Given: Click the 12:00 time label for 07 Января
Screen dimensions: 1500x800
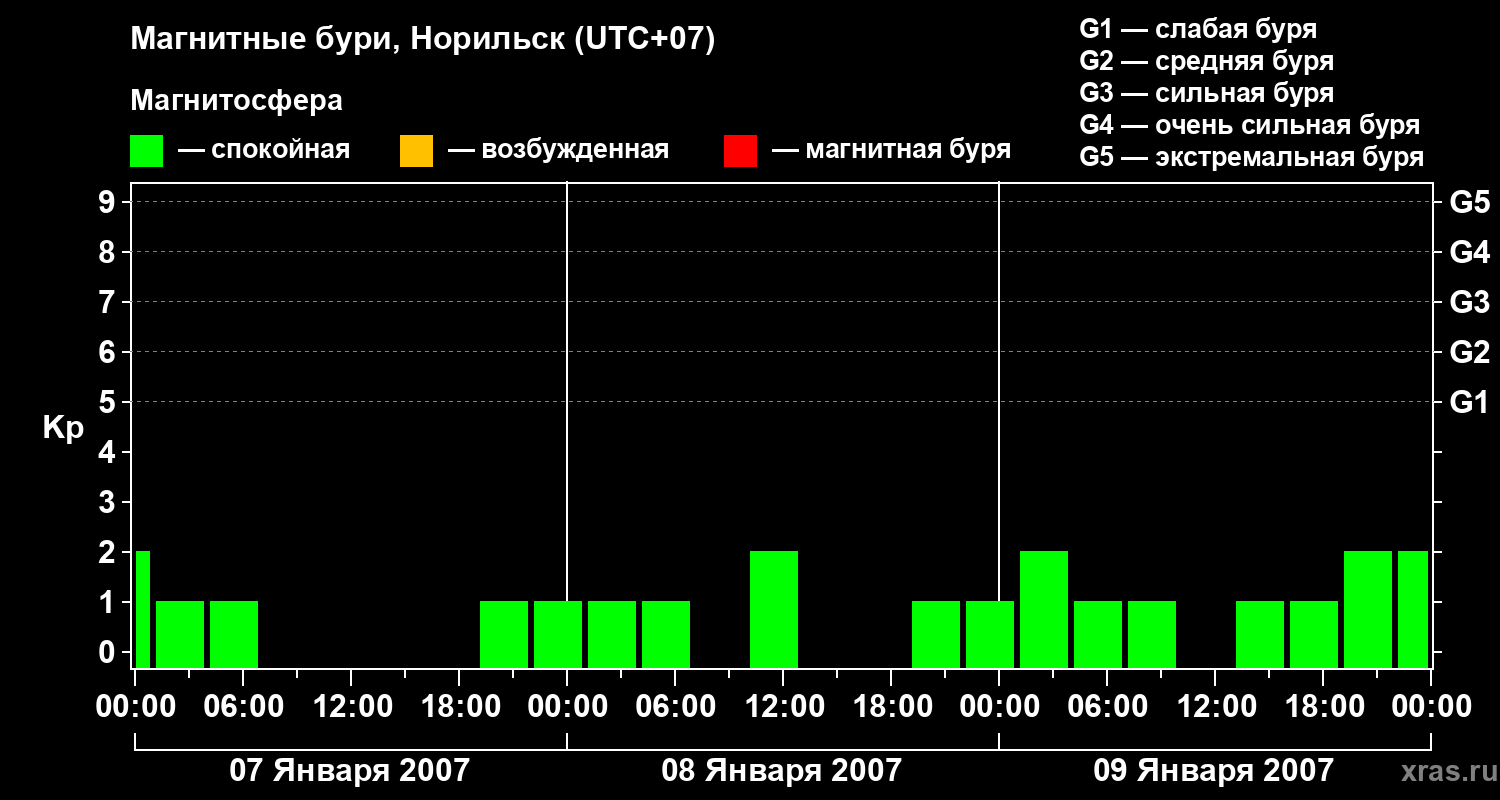Looking at the screenshot, I should [351, 706].
